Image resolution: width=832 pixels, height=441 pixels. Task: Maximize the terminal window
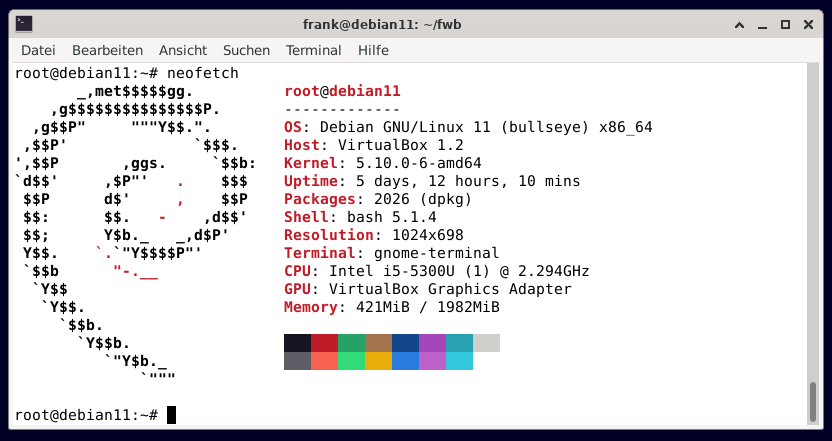(785, 24)
